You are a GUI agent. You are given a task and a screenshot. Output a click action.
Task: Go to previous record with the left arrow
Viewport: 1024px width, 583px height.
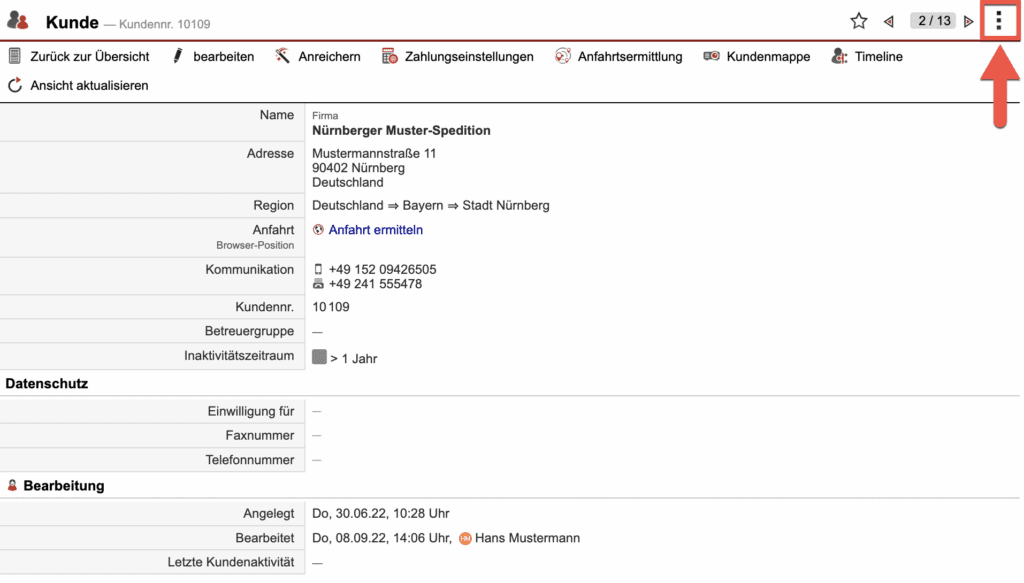coord(888,19)
